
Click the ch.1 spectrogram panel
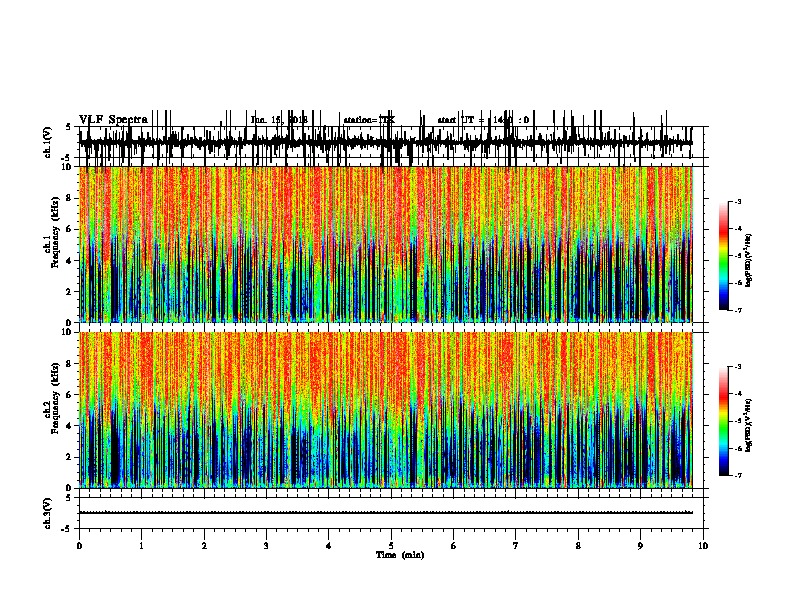[386, 244]
